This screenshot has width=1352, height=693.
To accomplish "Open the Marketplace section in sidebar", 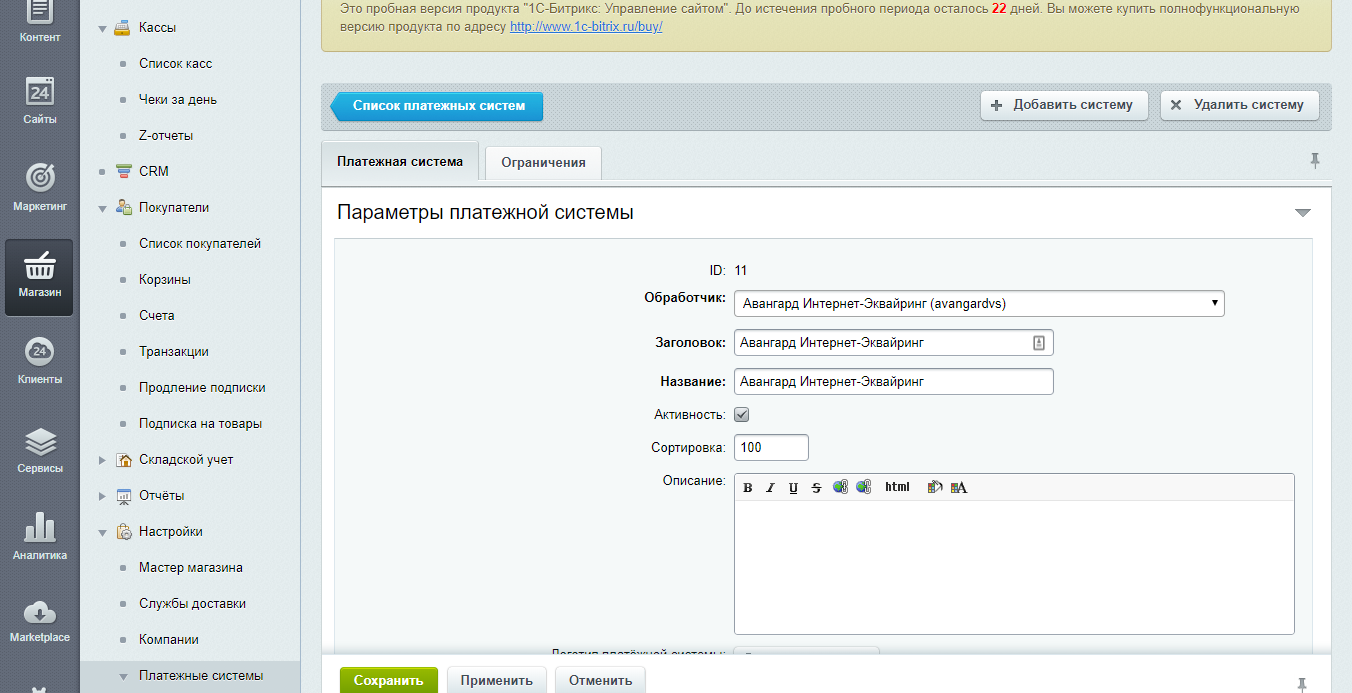I will click(40, 621).
